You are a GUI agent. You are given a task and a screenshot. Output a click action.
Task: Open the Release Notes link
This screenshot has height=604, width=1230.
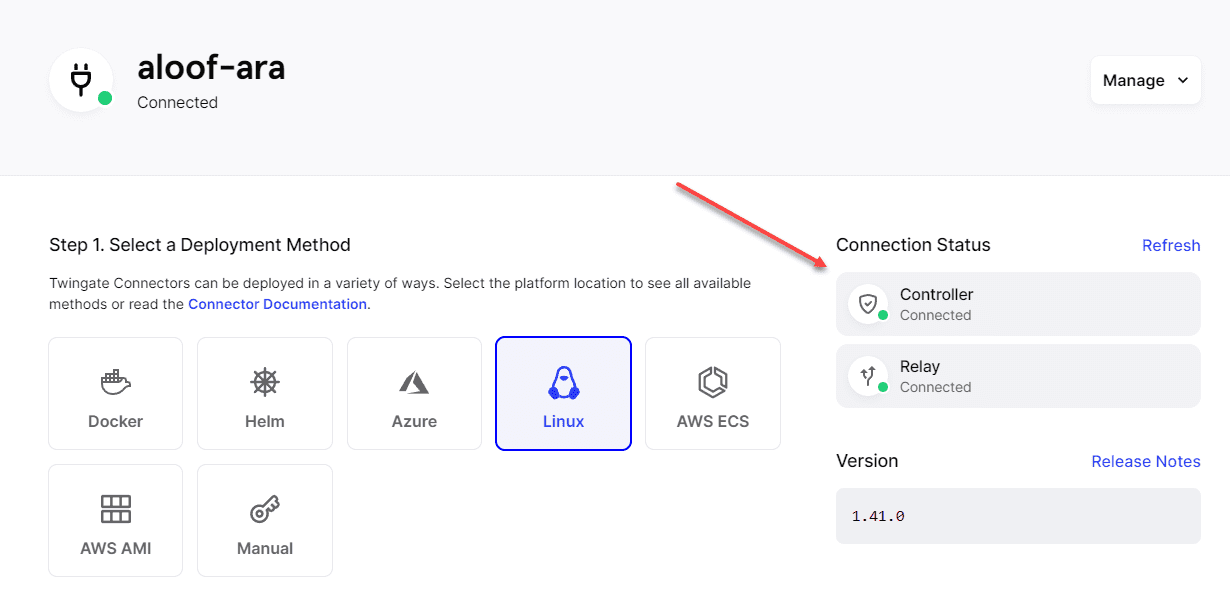pyautogui.click(x=1146, y=461)
